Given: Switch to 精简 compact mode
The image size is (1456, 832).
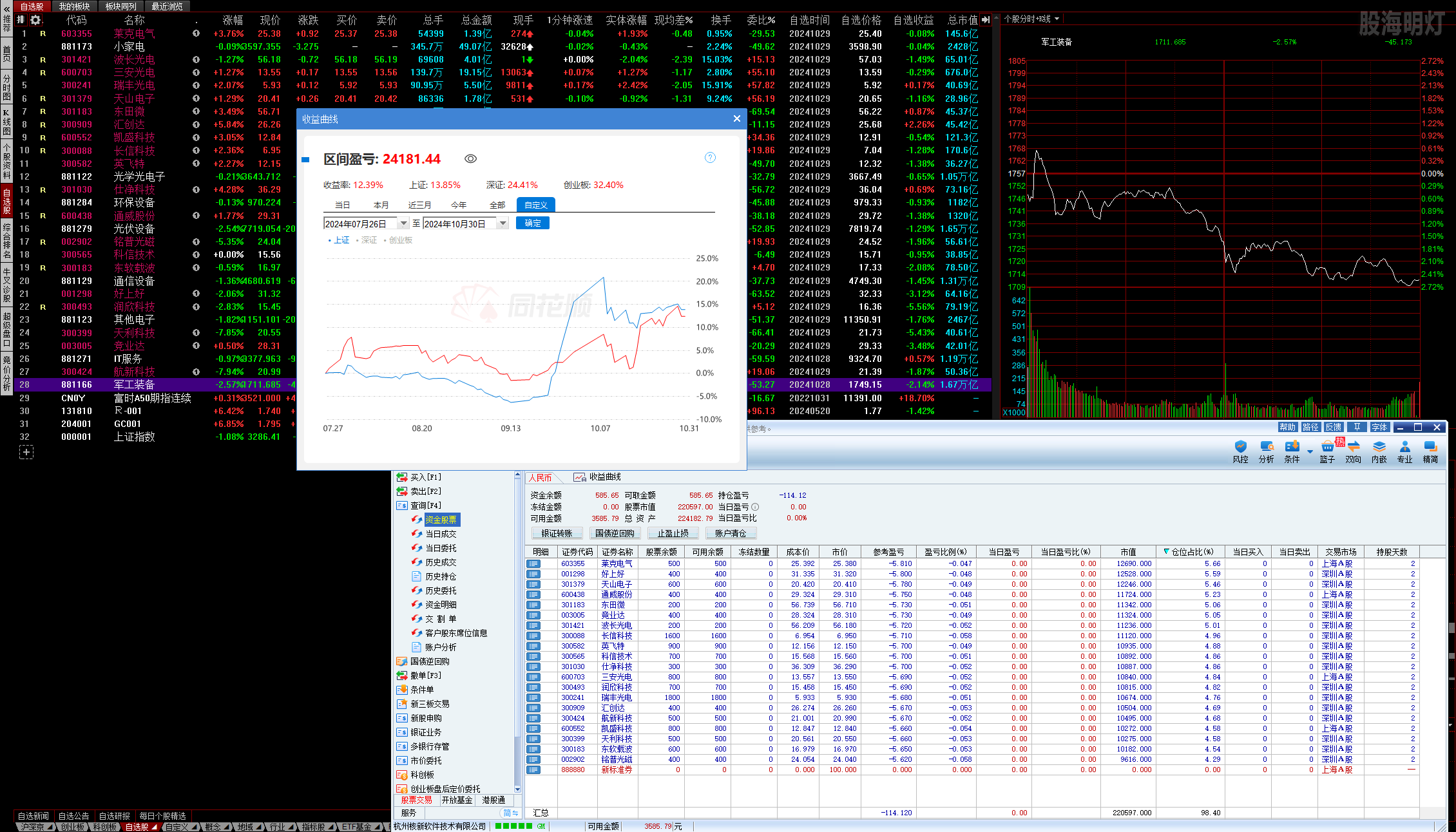Looking at the screenshot, I should [1430, 452].
